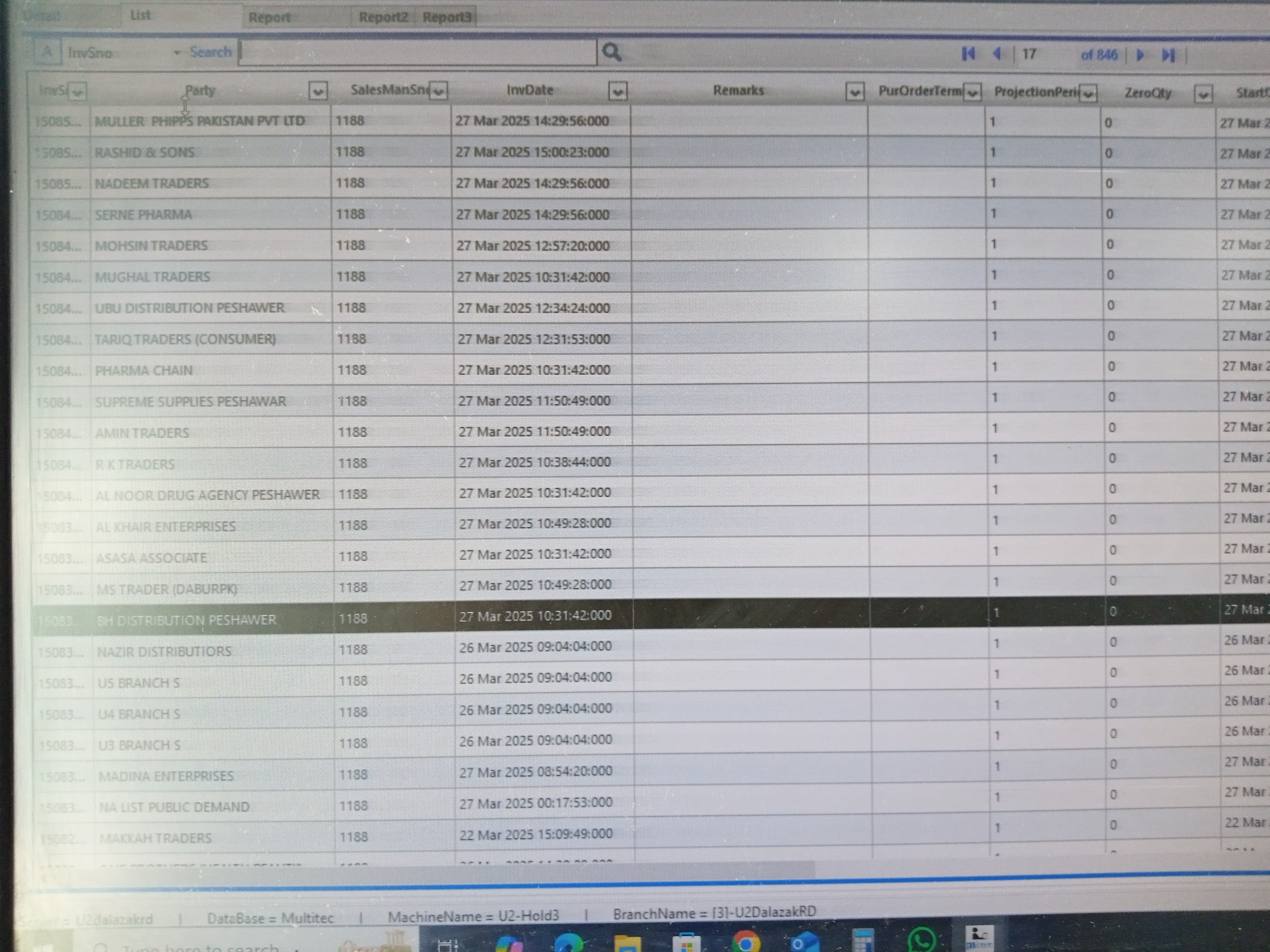The height and width of the screenshot is (952, 1270).
Task: Click the magnifier search icon
Action: (x=612, y=53)
